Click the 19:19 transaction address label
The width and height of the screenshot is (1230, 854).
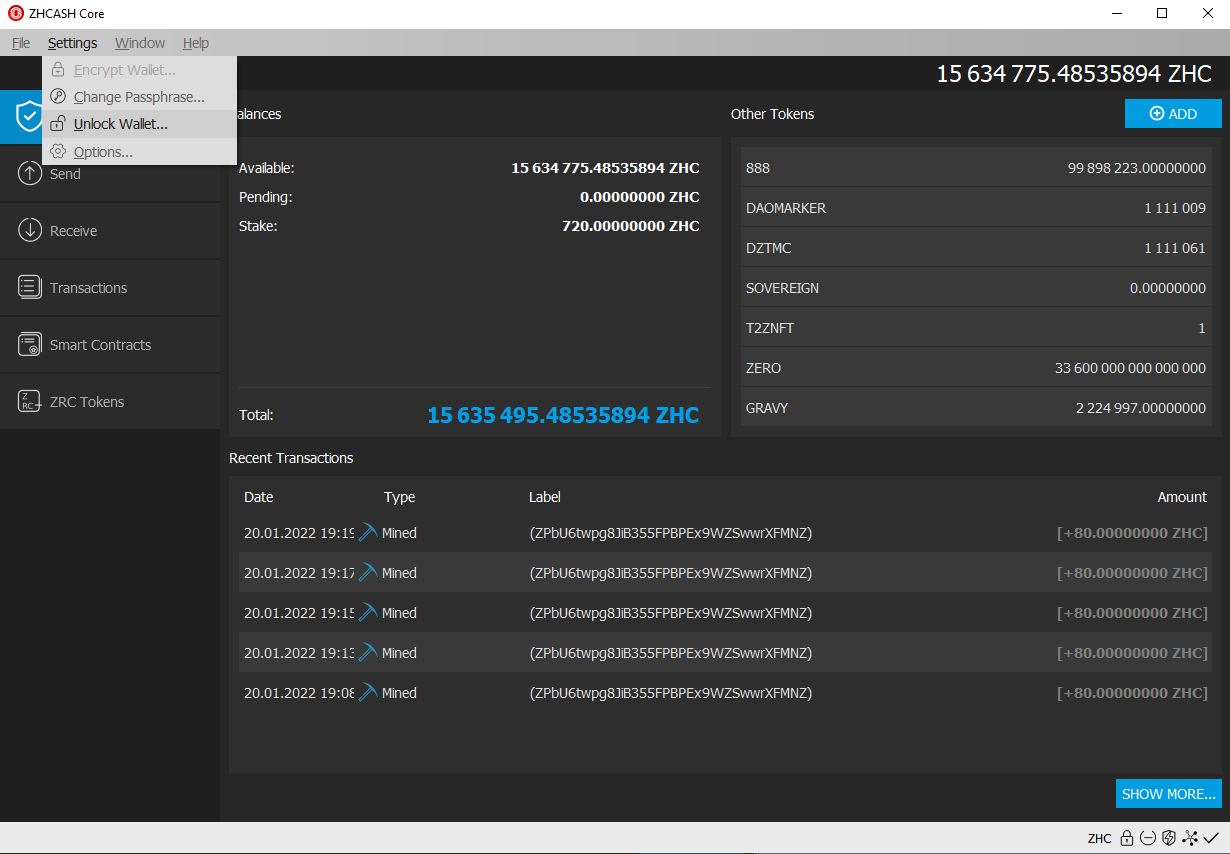click(670, 533)
